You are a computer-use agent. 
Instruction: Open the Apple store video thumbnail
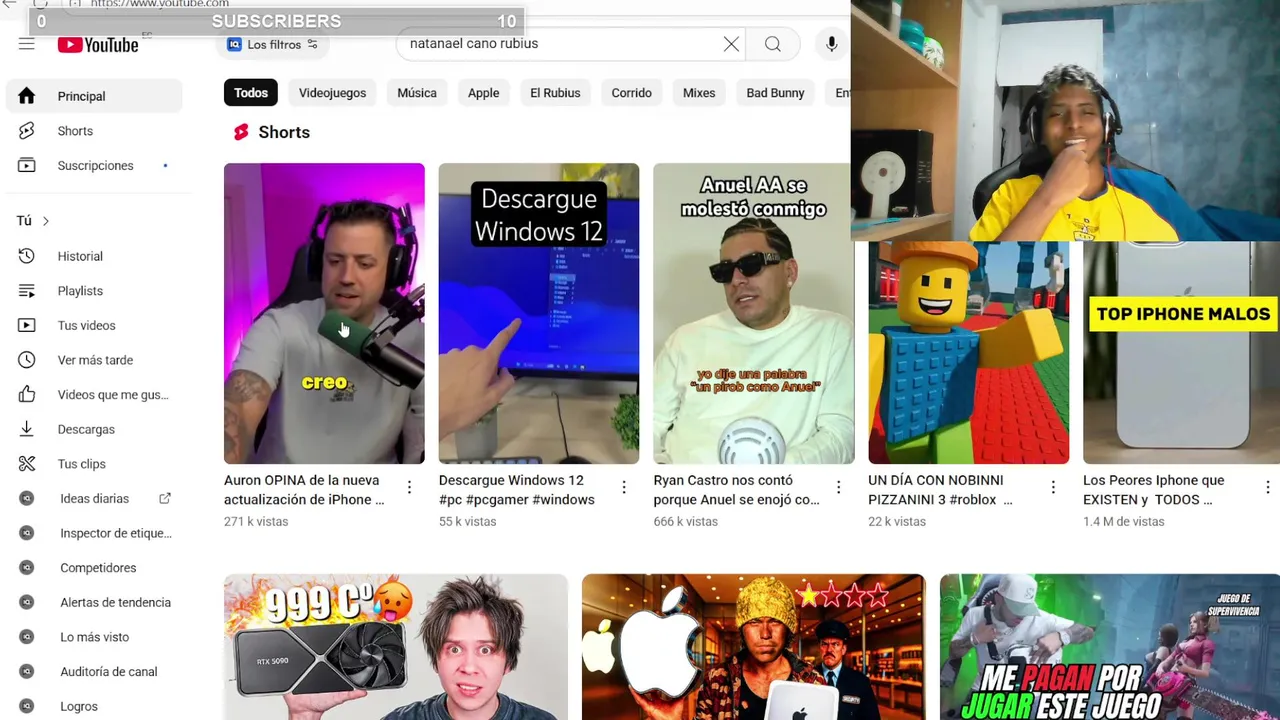click(x=754, y=647)
